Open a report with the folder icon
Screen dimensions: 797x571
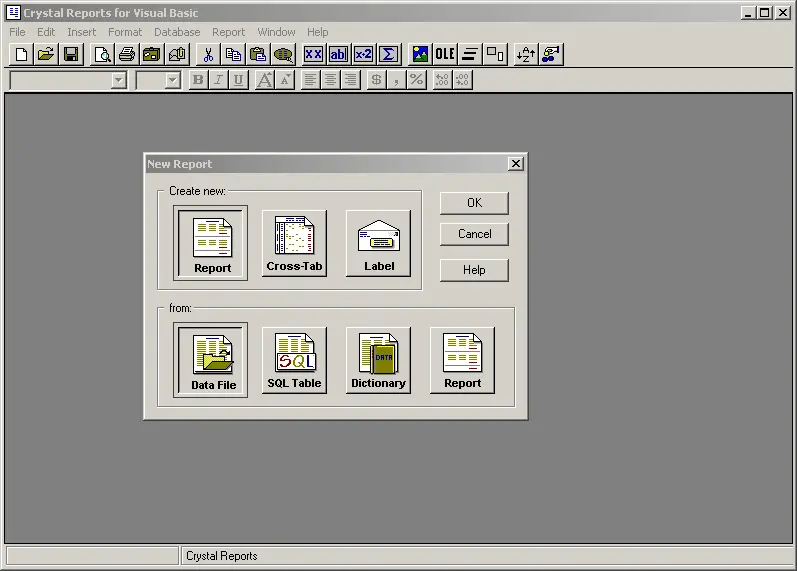46,54
